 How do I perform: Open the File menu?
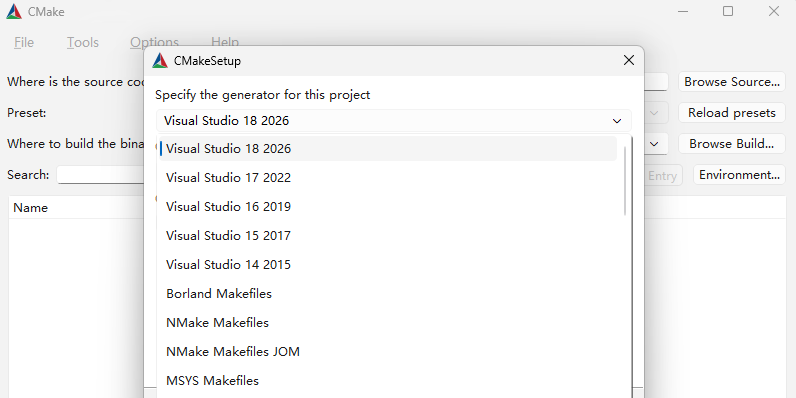[24, 42]
